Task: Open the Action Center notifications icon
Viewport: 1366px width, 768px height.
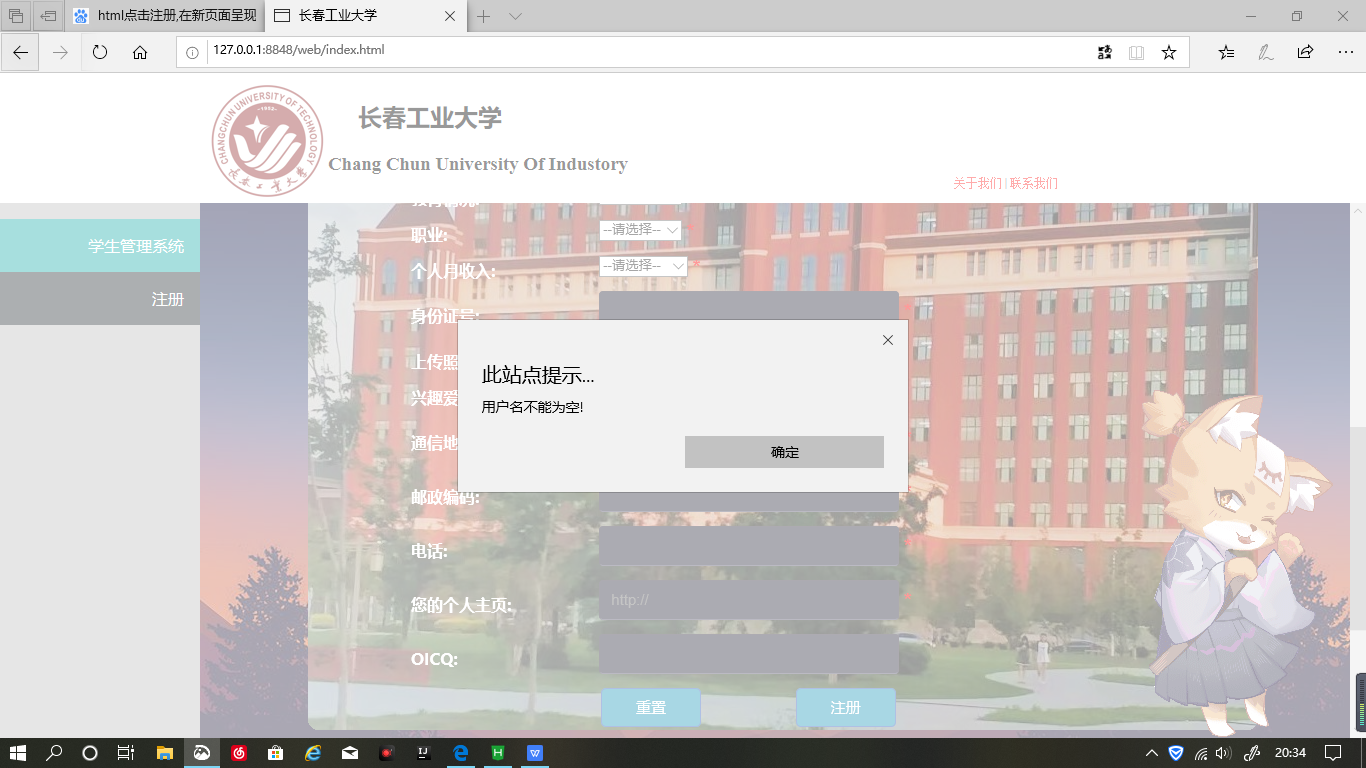Action: pyautogui.click(x=1333, y=753)
